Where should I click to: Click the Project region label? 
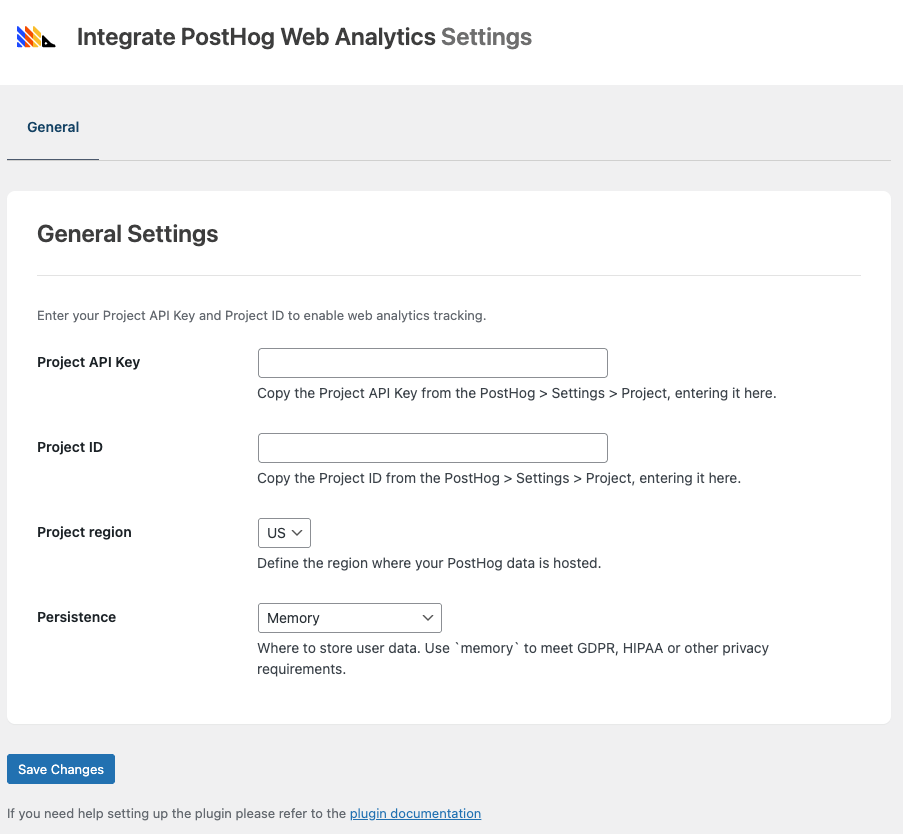coord(84,532)
